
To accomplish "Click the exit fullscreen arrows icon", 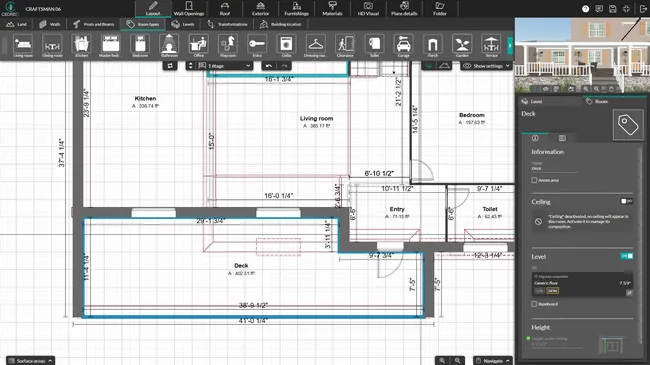I will (x=626, y=9).
